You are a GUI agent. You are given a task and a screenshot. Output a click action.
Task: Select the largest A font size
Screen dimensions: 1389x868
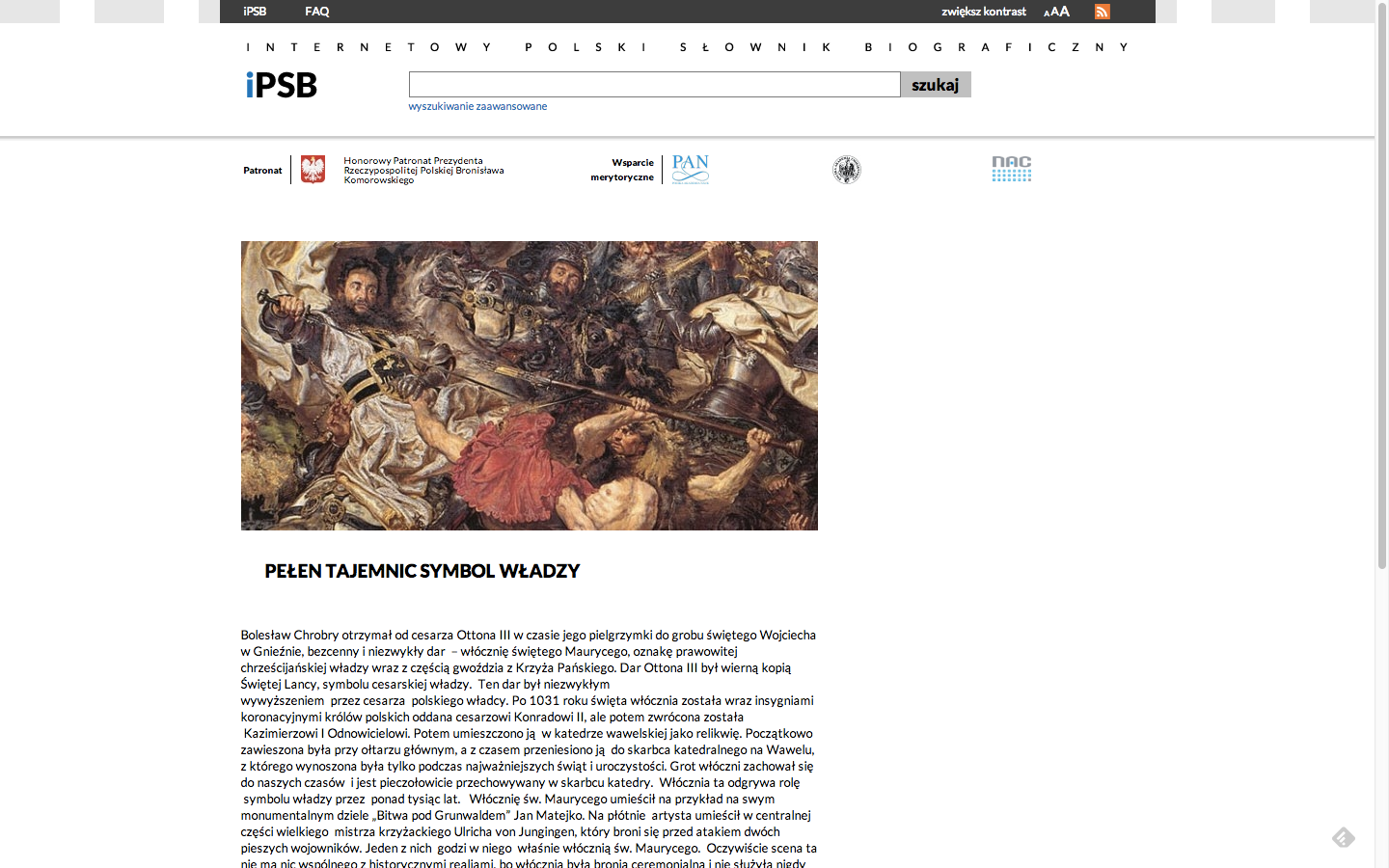1064,12
